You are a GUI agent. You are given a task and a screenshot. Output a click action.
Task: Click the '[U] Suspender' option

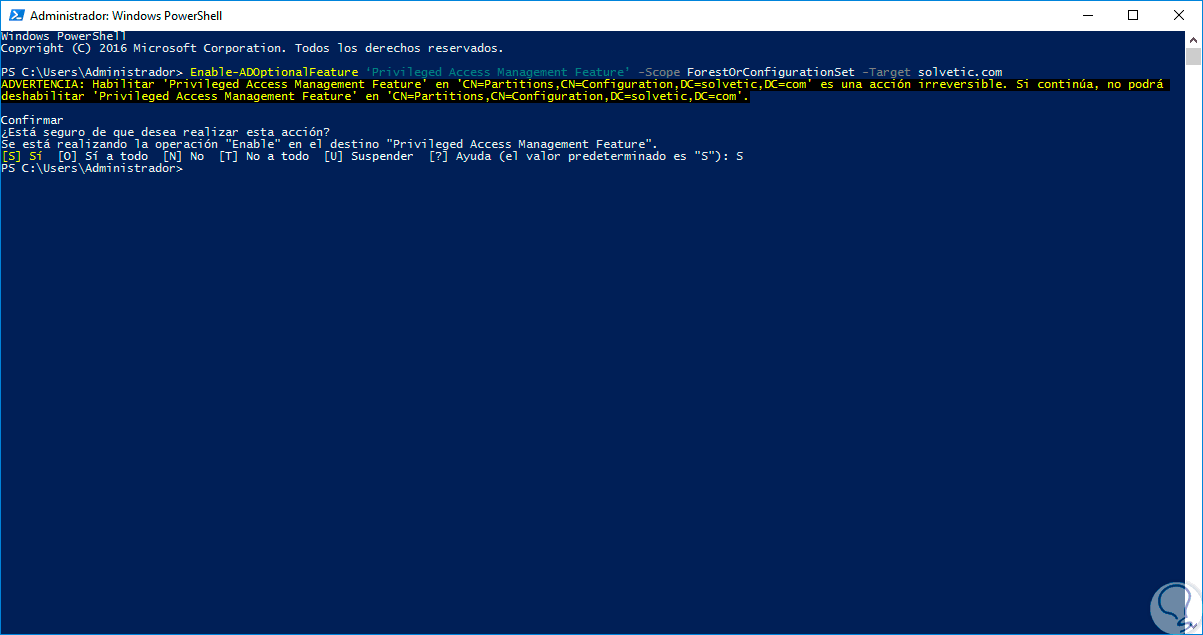pos(368,157)
